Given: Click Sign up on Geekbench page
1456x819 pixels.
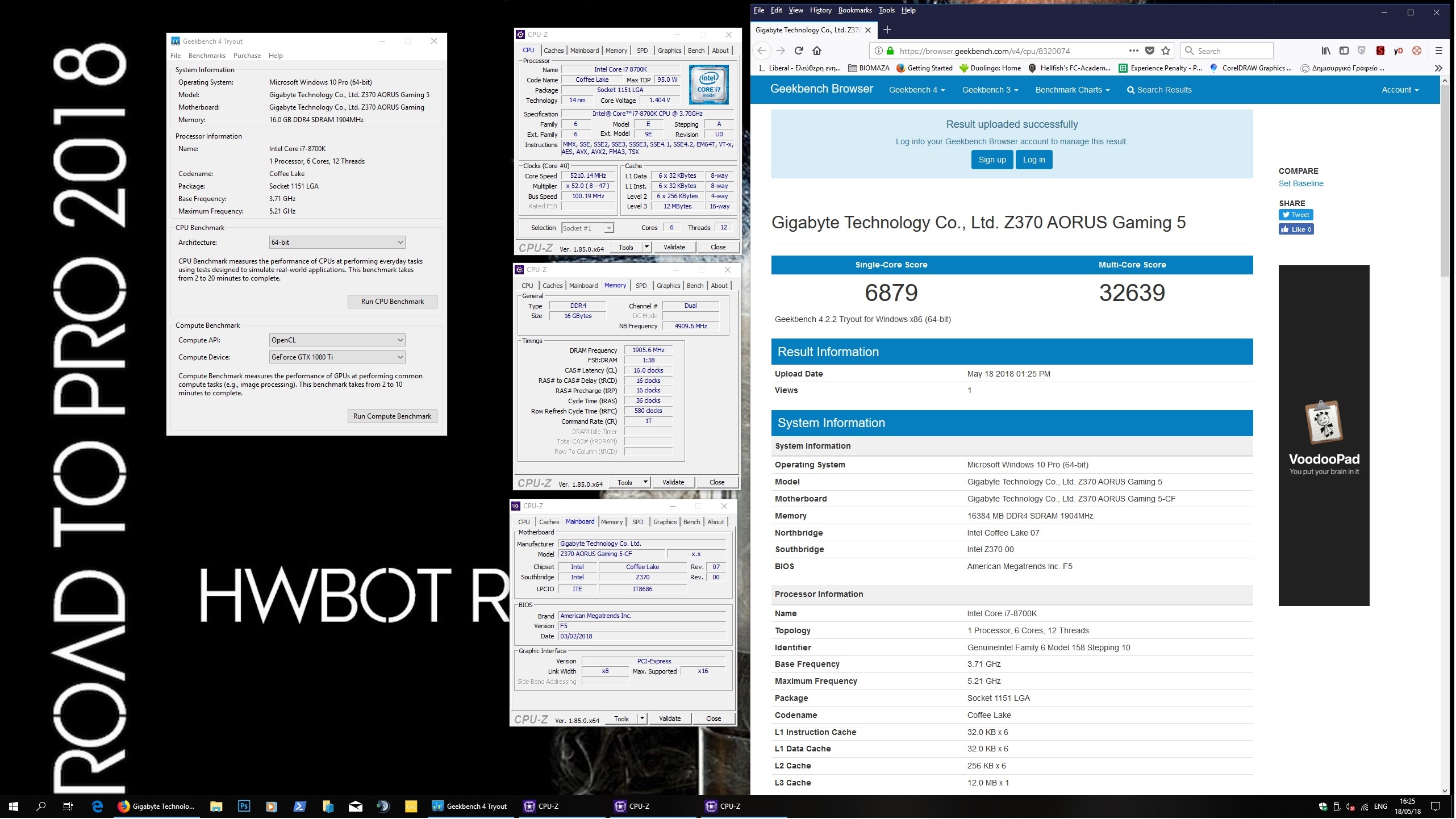Looking at the screenshot, I should coord(994,160).
